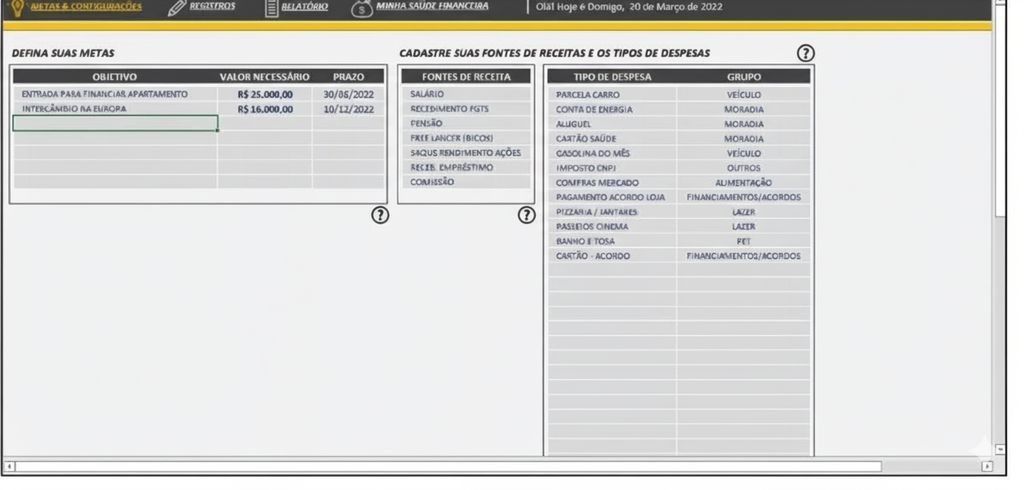
Task: Click the Banho e Tosa expense row
Action: tap(611, 241)
